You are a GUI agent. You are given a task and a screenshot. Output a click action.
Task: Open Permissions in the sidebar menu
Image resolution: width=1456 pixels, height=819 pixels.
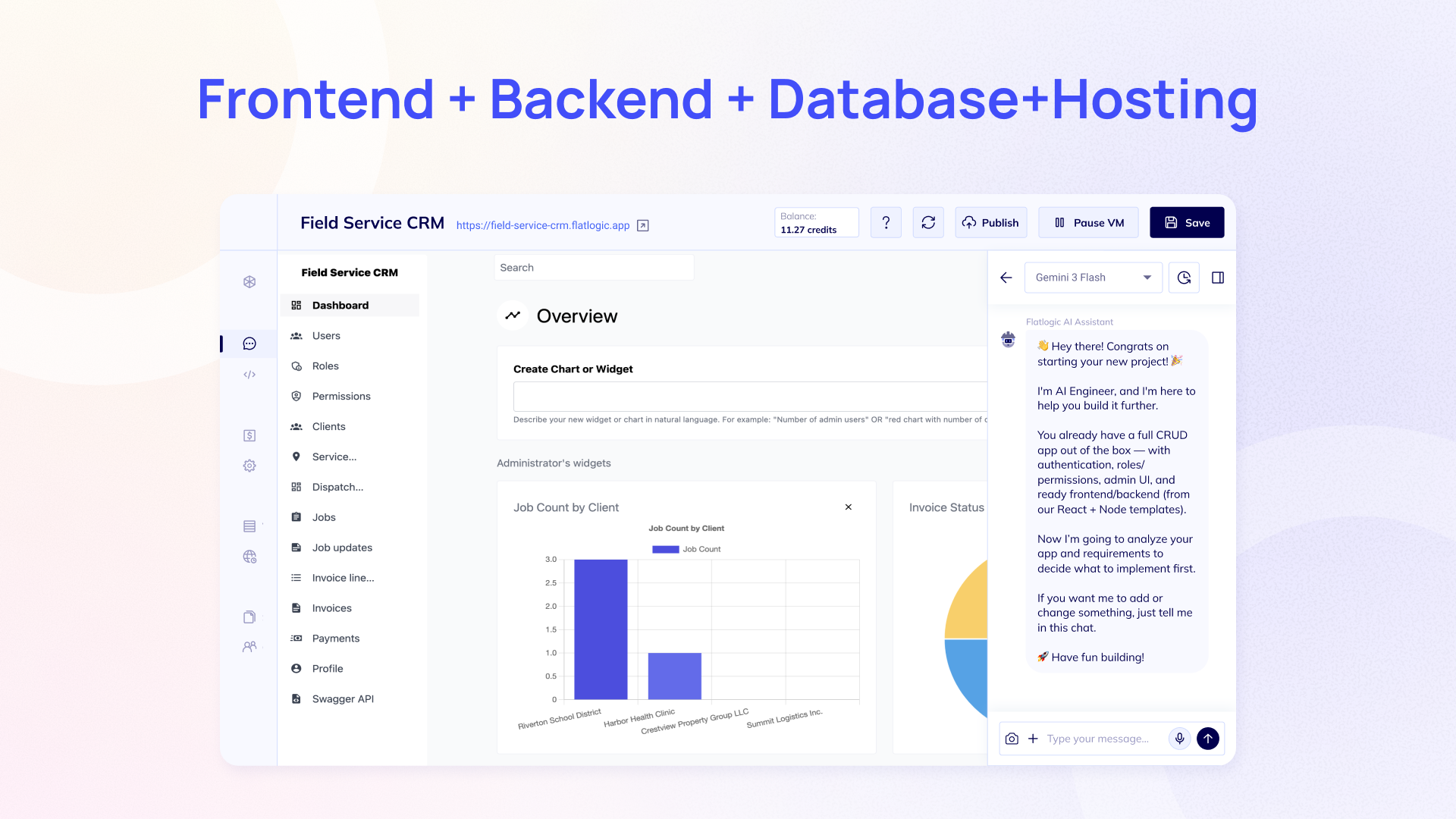[350, 397]
